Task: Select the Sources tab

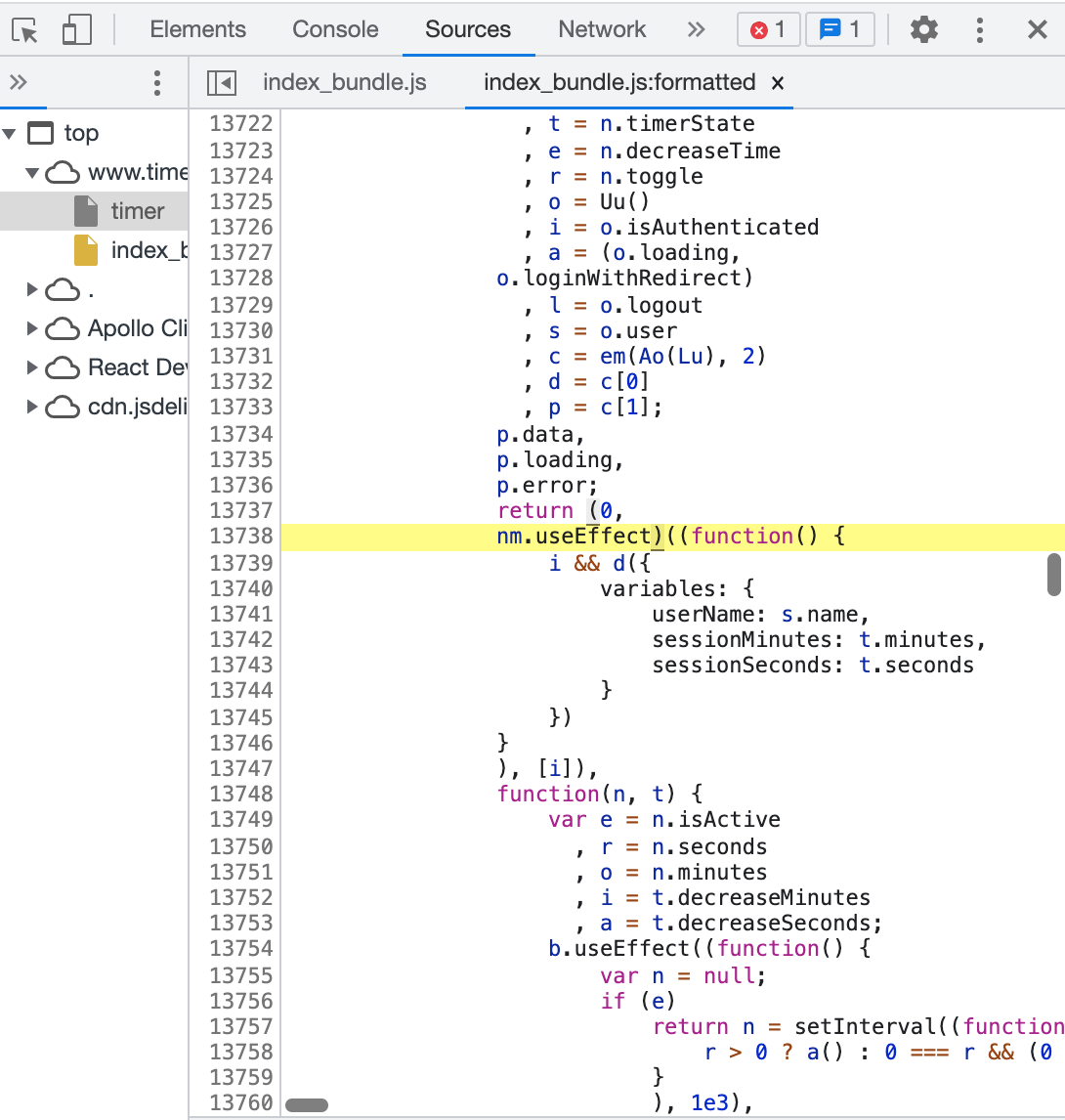Action: tap(468, 29)
